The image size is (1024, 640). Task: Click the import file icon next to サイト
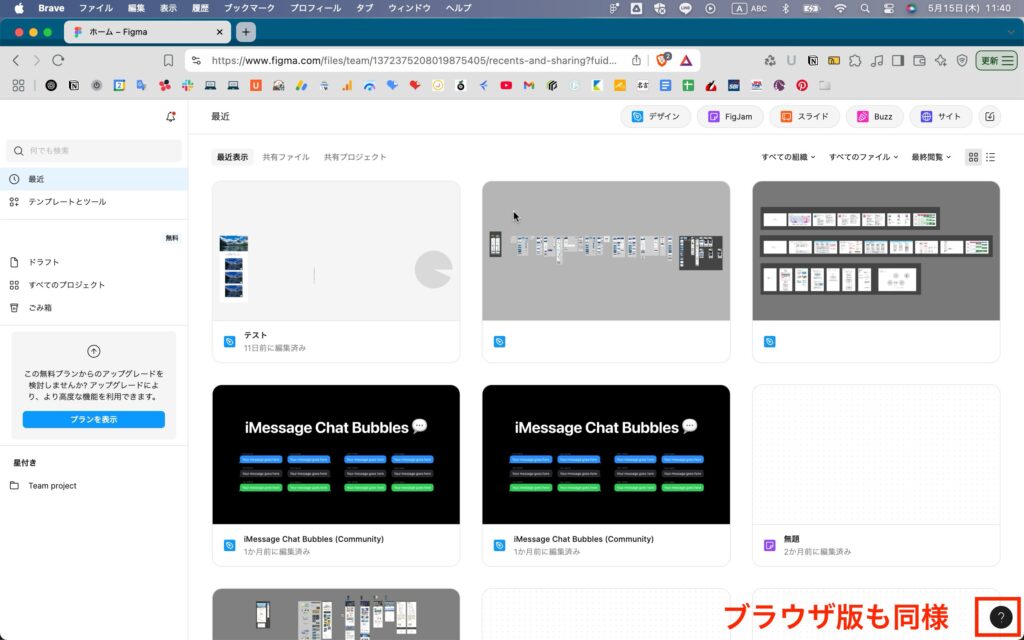(x=989, y=116)
